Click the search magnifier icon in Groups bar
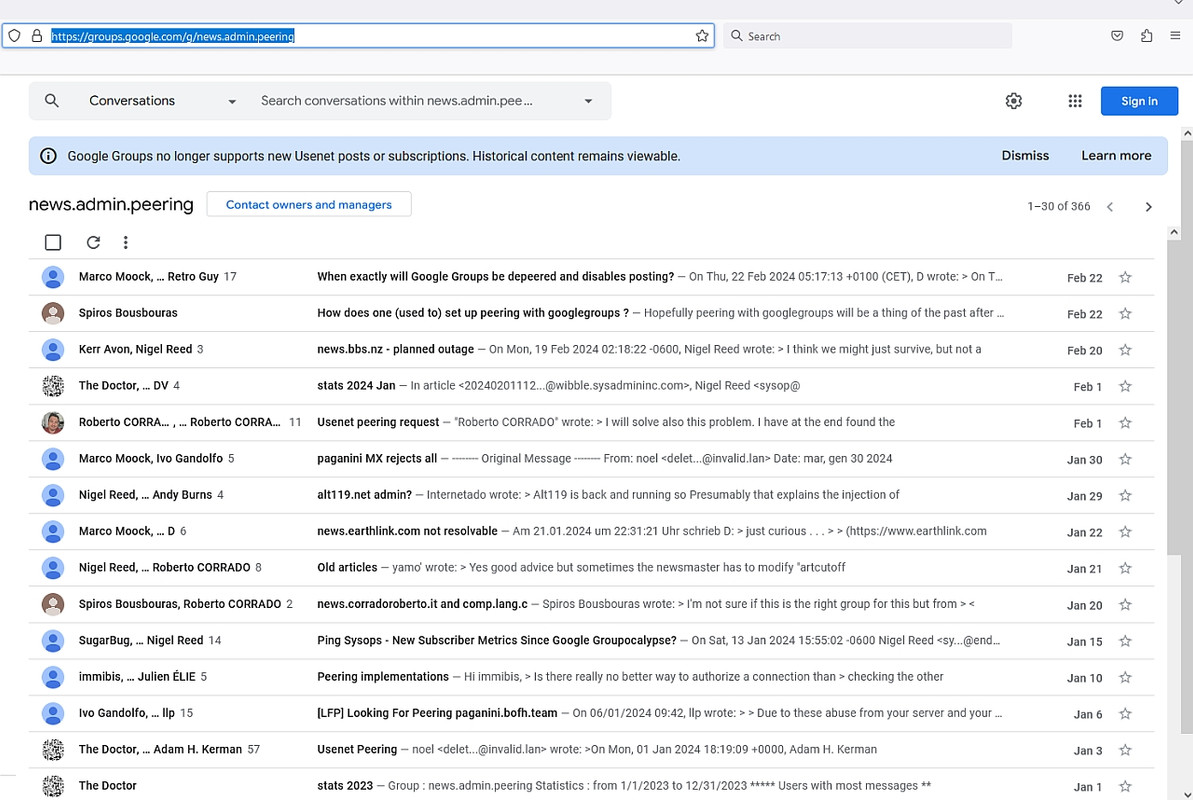 point(52,100)
